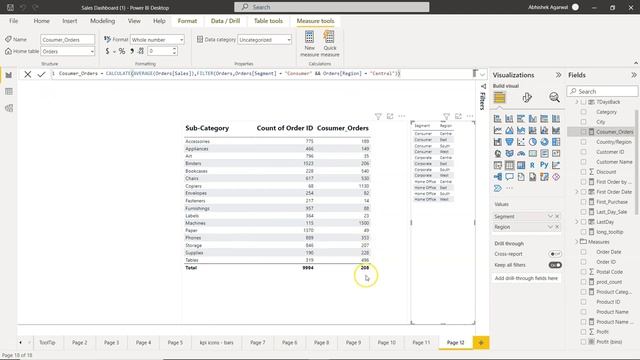
Task: Collapse the Fields pane
Action: point(633,75)
